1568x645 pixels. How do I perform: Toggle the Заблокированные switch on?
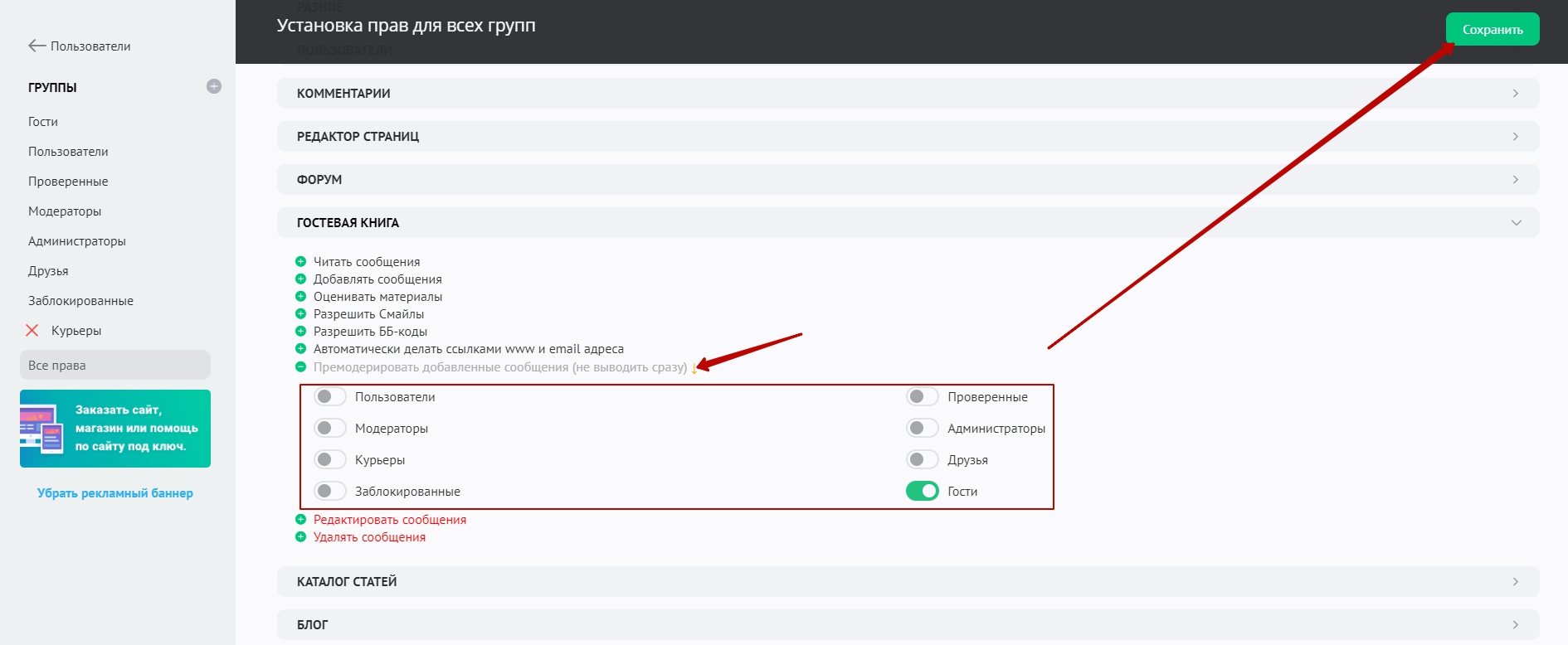(330, 492)
